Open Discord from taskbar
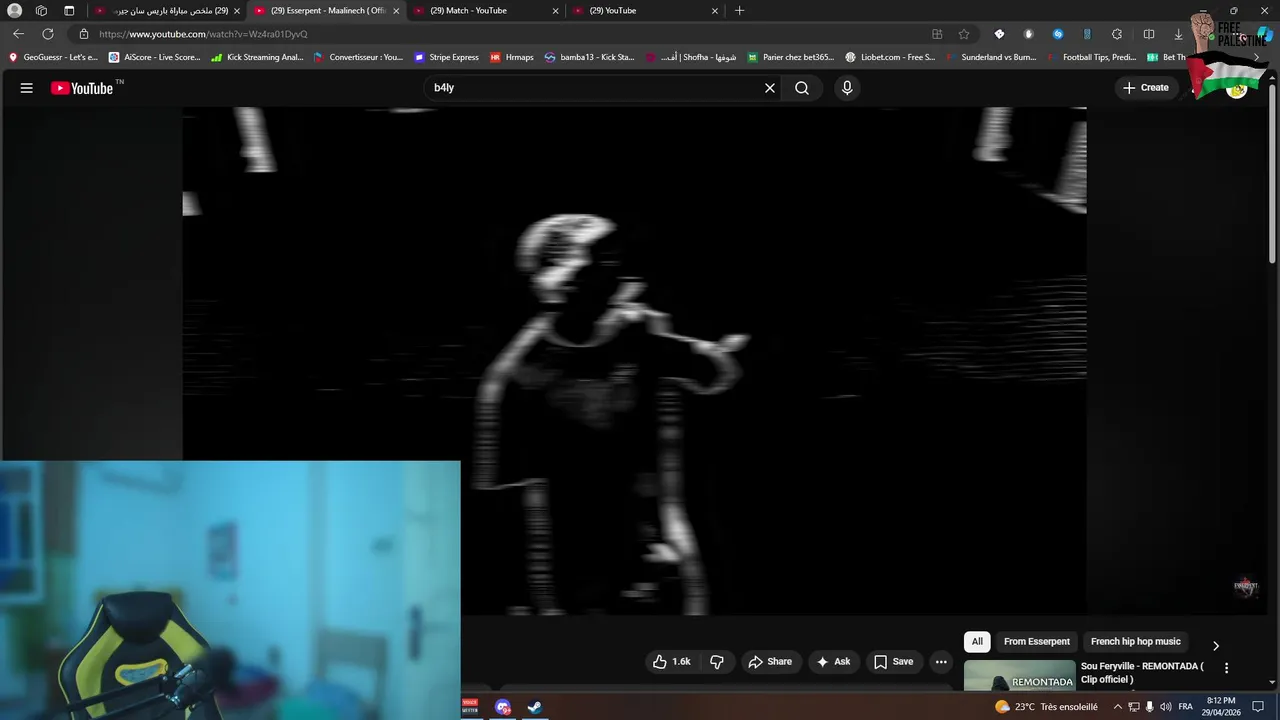Image resolution: width=1280 pixels, height=720 pixels. pyautogui.click(x=503, y=707)
